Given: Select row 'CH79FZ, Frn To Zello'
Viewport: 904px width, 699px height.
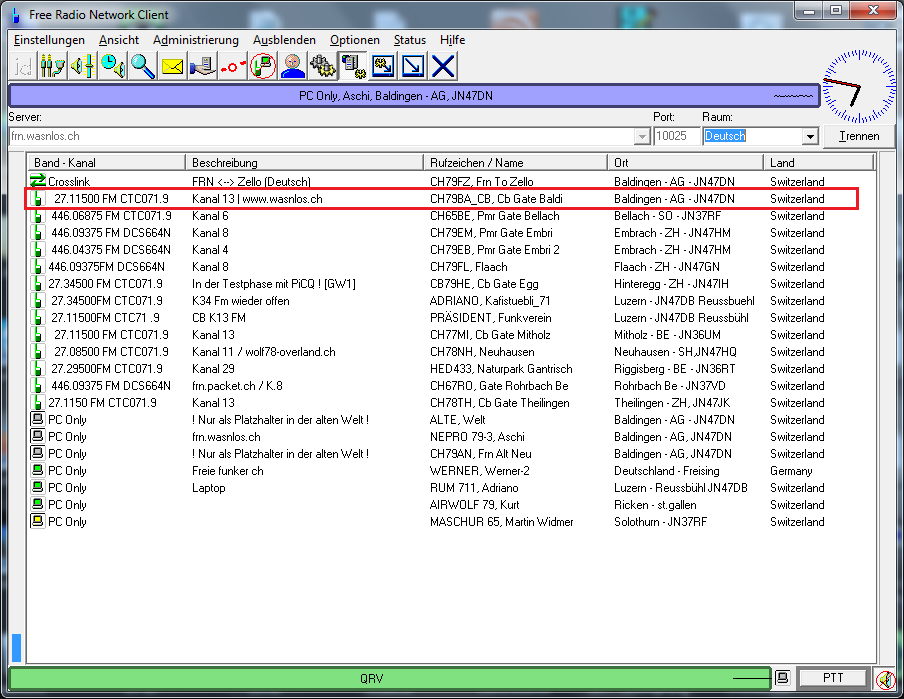Looking at the screenshot, I should pos(451,182).
